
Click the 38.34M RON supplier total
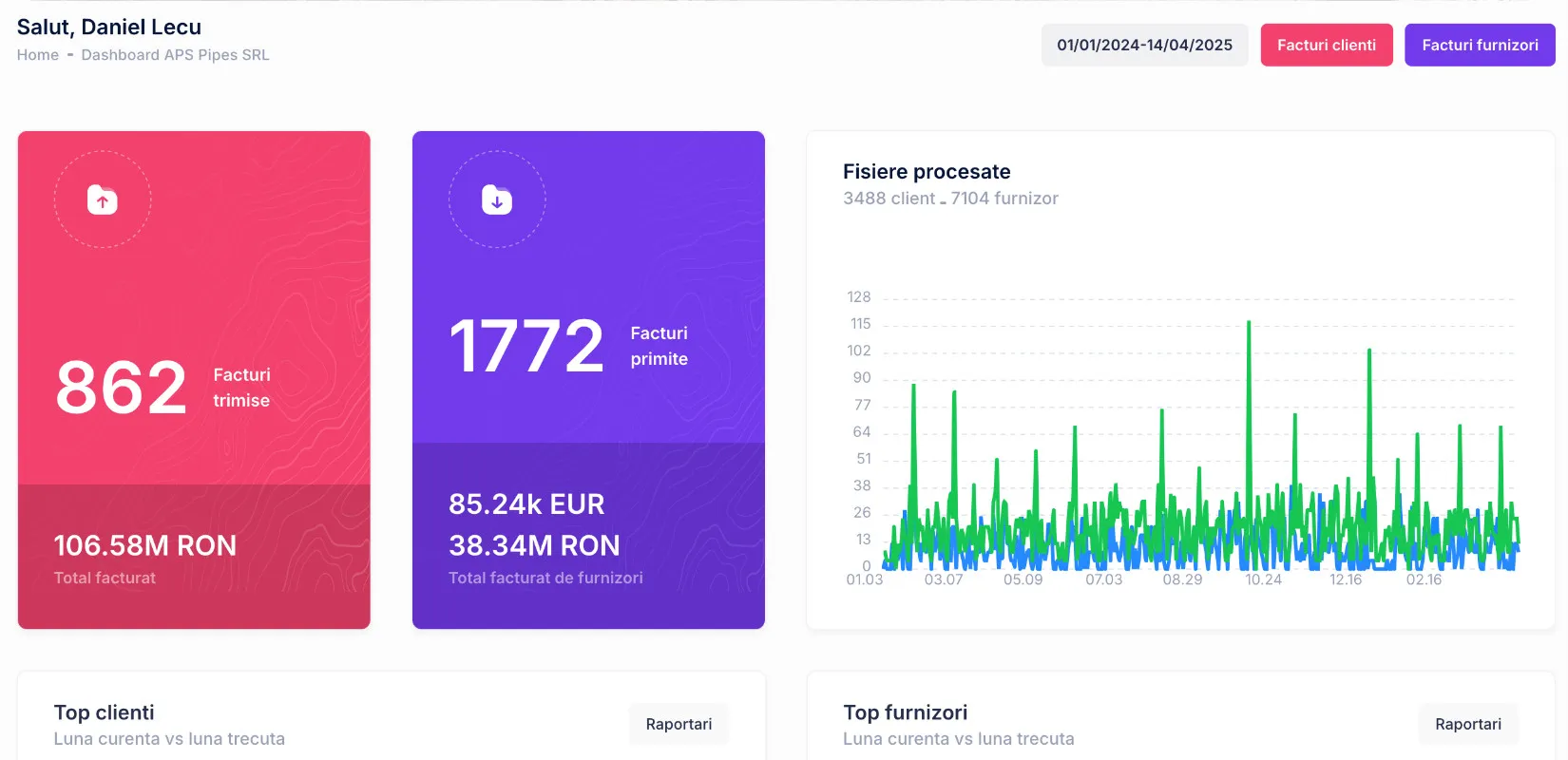coord(534,545)
